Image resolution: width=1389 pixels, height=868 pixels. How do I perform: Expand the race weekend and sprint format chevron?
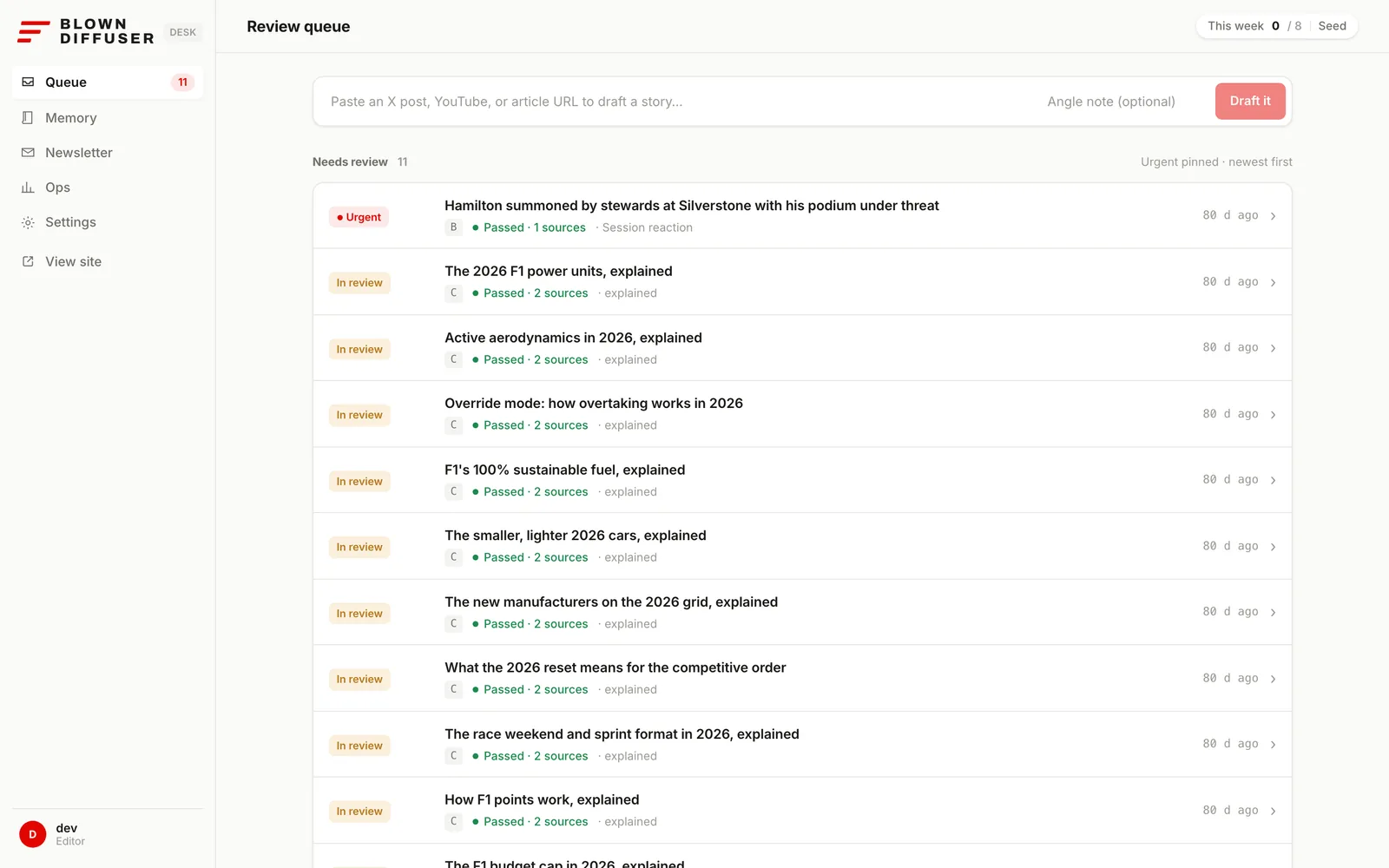1273,744
